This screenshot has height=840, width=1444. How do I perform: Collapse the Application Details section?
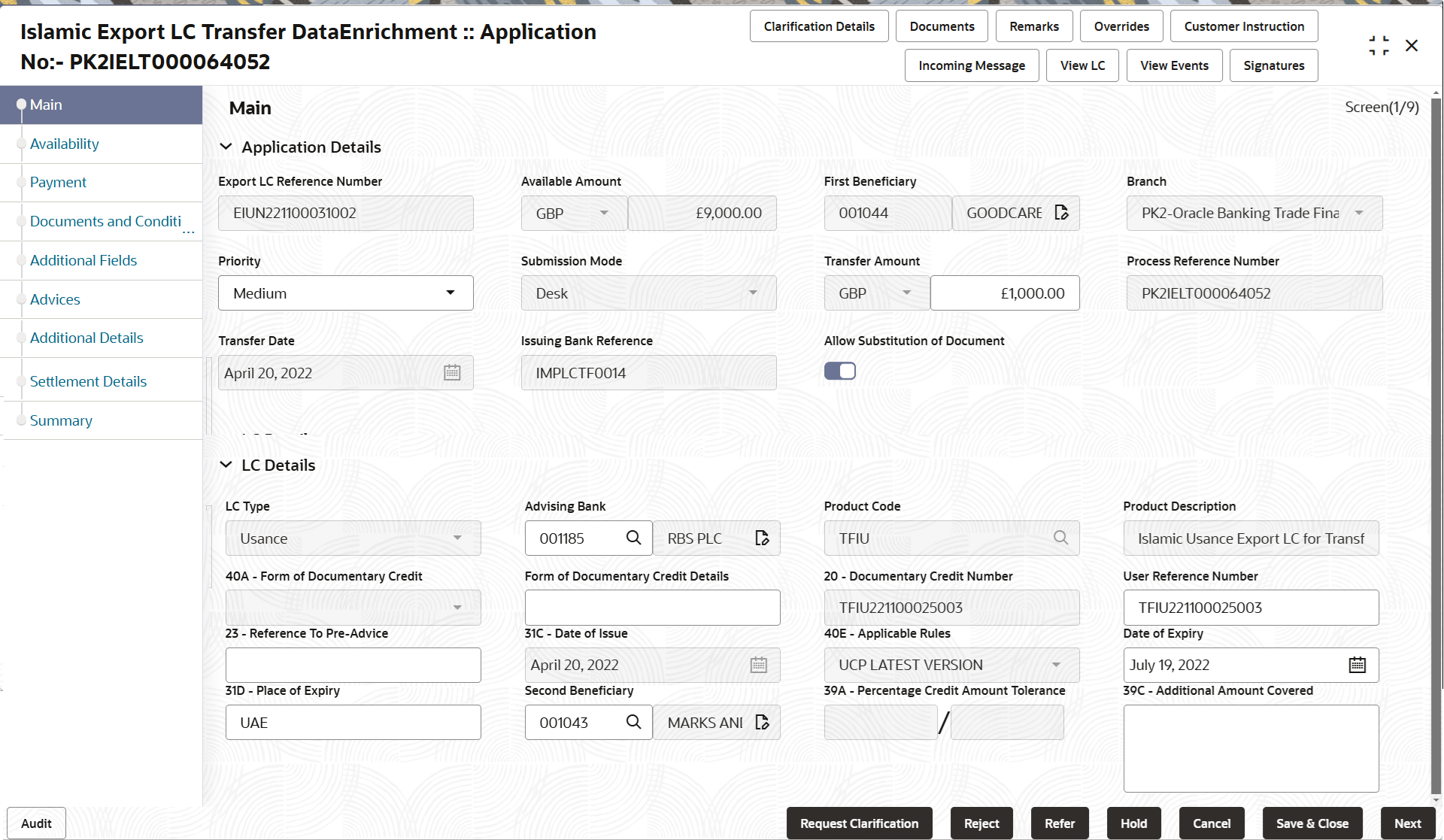point(226,147)
